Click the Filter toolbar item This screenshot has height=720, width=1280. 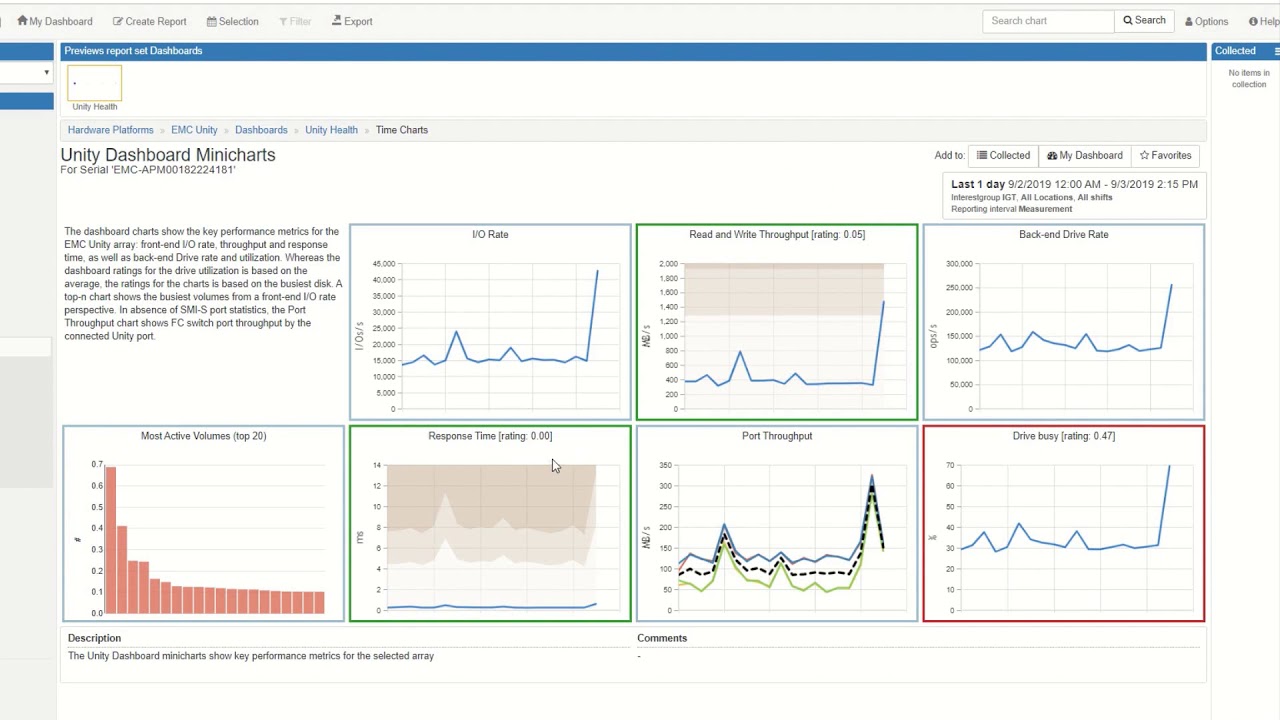pyautogui.click(x=295, y=21)
